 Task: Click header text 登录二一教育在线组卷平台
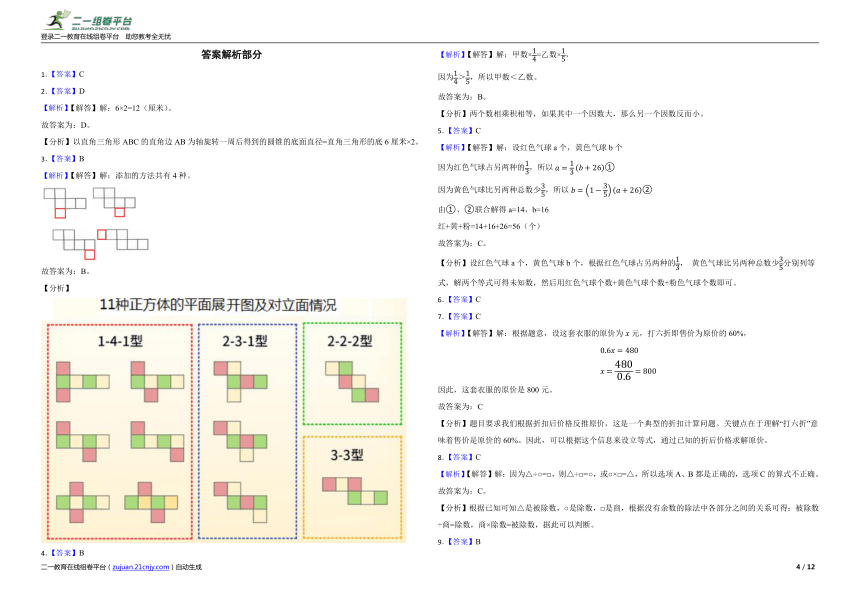click(80, 37)
